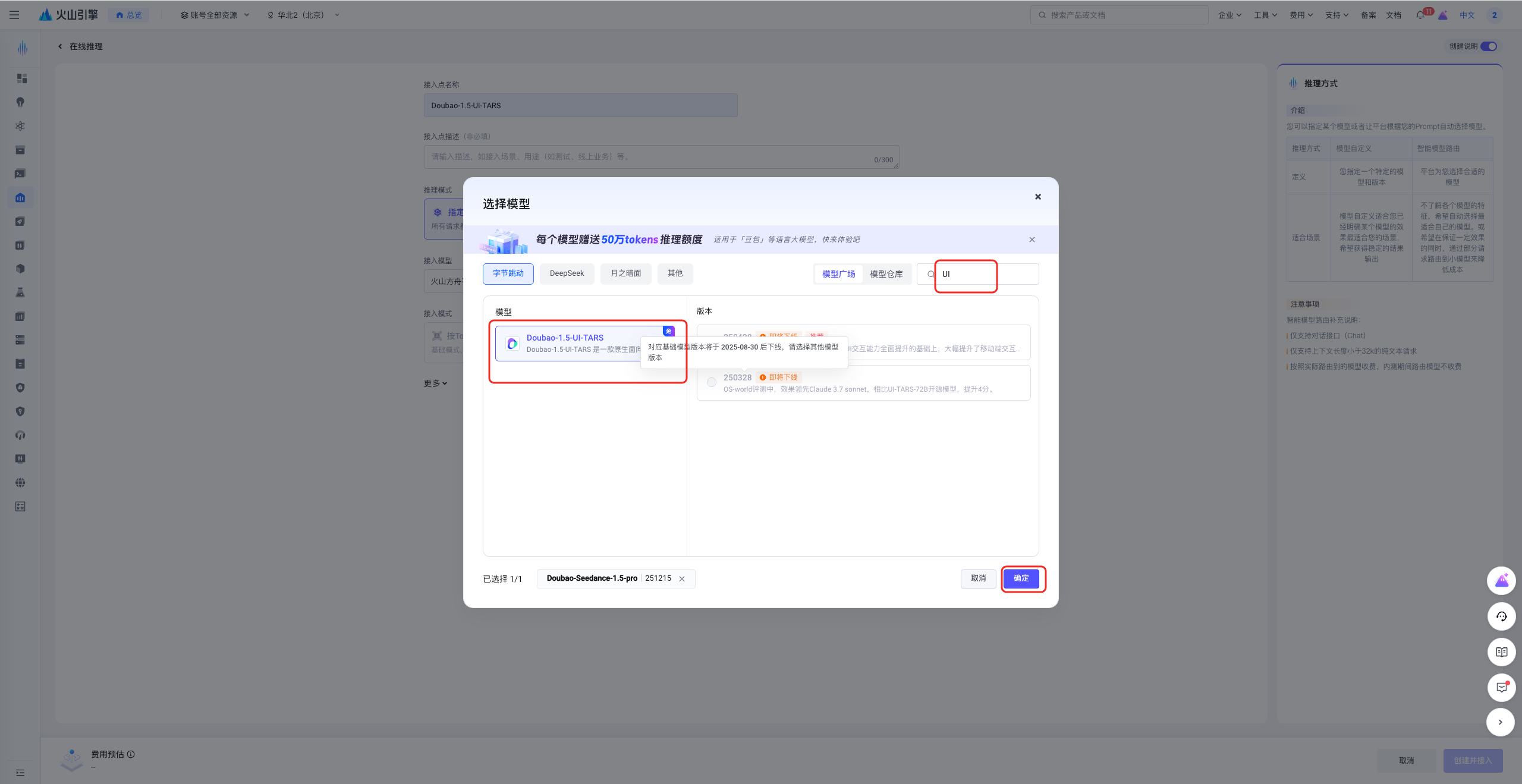Click the 确定 button
The width and height of the screenshot is (1522, 784).
click(x=1021, y=578)
